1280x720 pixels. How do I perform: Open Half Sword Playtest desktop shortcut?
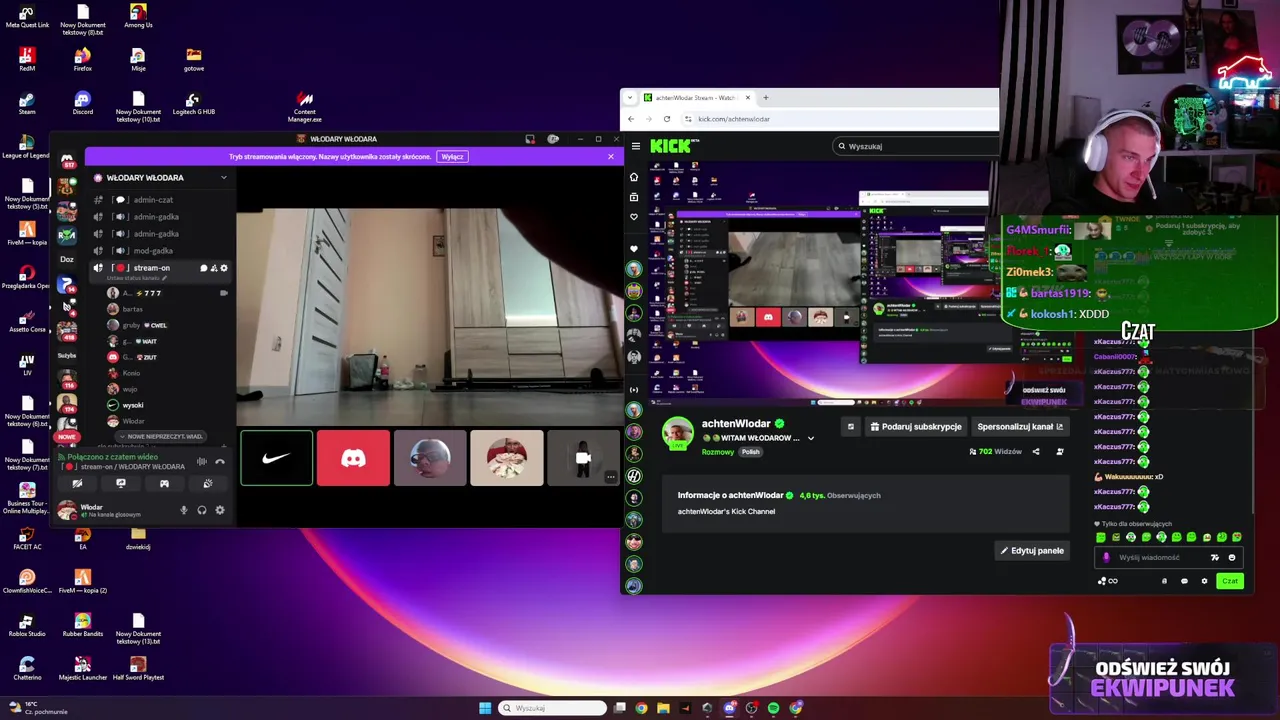point(138,668)
